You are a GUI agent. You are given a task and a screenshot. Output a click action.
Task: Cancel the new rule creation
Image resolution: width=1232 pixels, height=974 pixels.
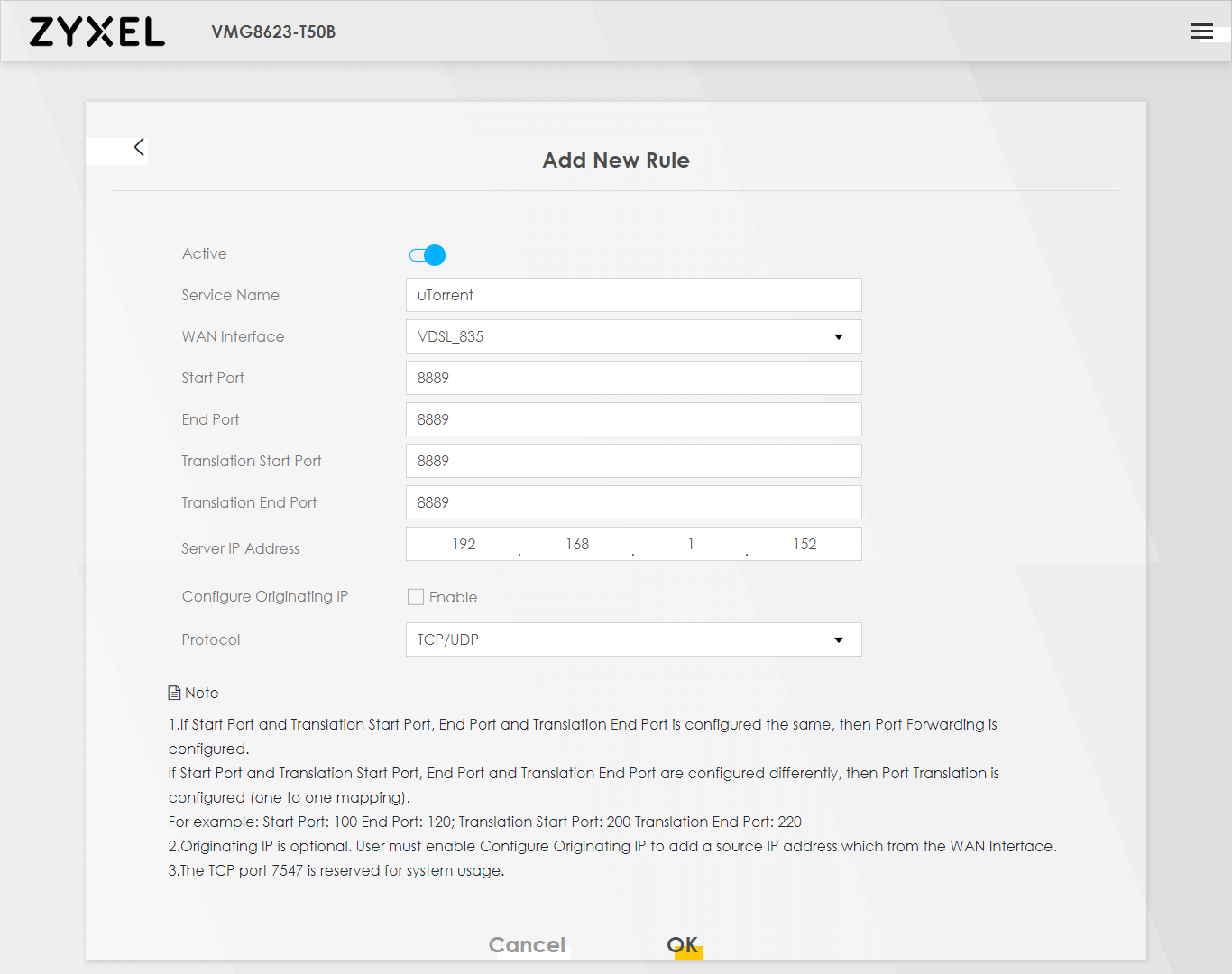tap(527, 944)
